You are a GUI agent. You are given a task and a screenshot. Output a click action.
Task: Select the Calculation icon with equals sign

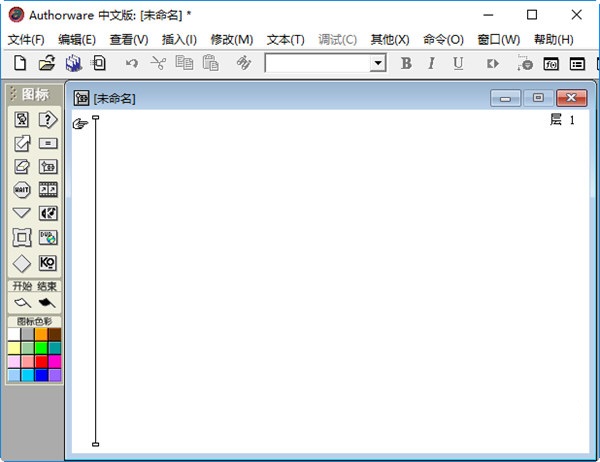48,143
